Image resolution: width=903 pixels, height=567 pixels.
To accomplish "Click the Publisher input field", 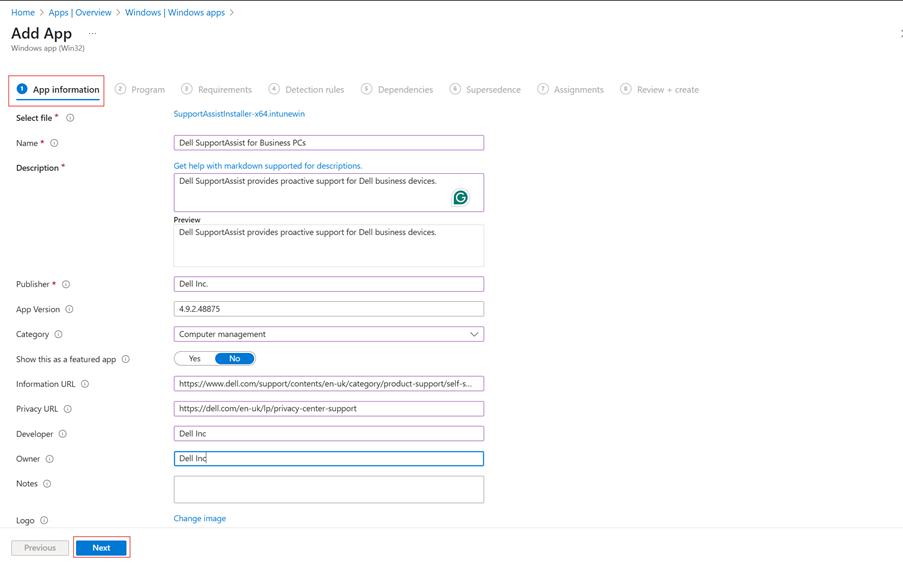I will tap(329, 284).
